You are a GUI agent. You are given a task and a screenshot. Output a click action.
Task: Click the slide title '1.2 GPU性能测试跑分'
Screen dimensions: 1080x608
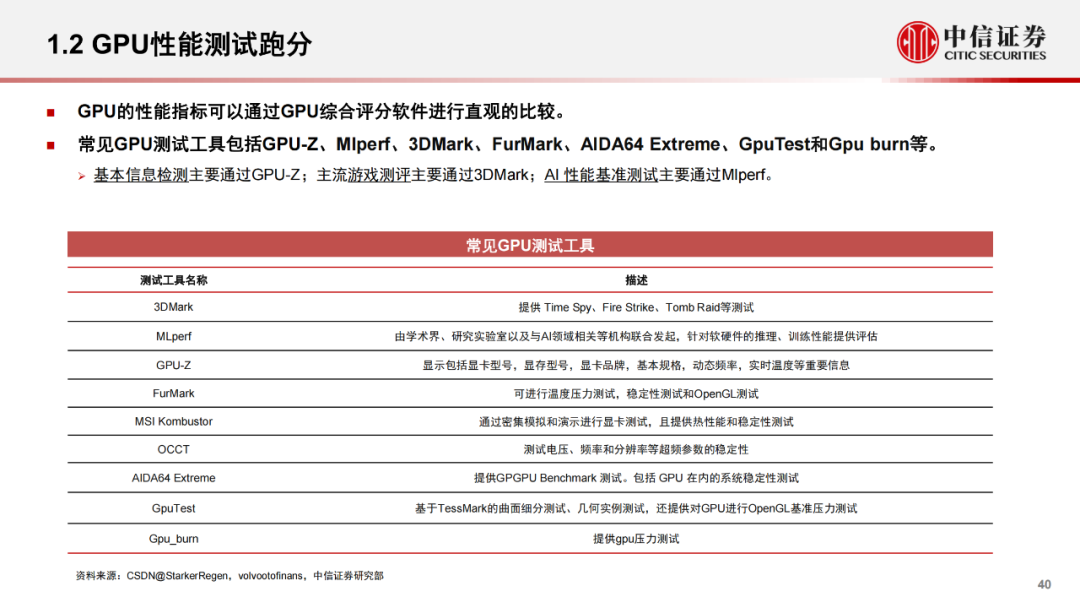180,44
